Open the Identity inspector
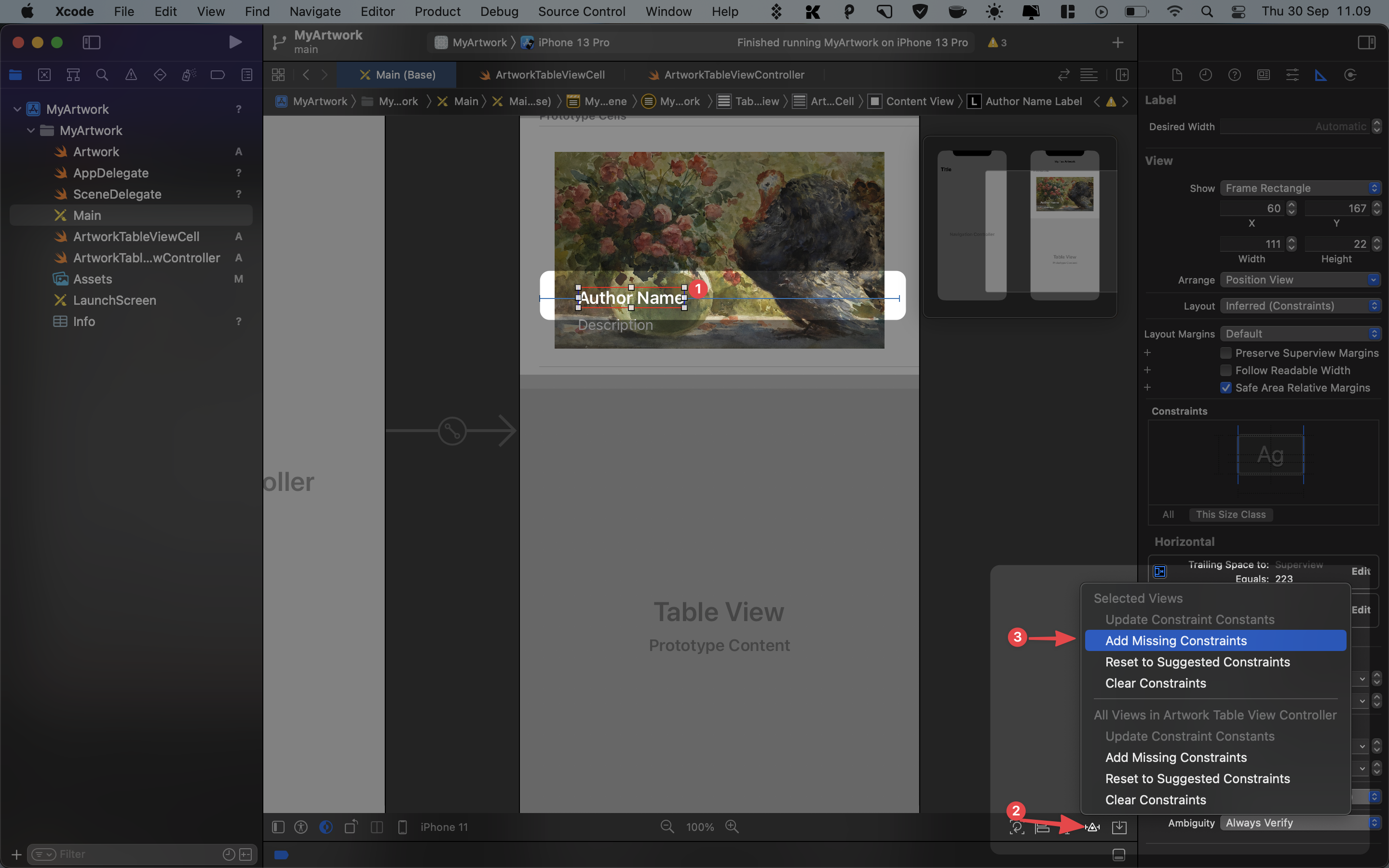Viewport: 1389px width, 868px height. tap(1263, 75)
